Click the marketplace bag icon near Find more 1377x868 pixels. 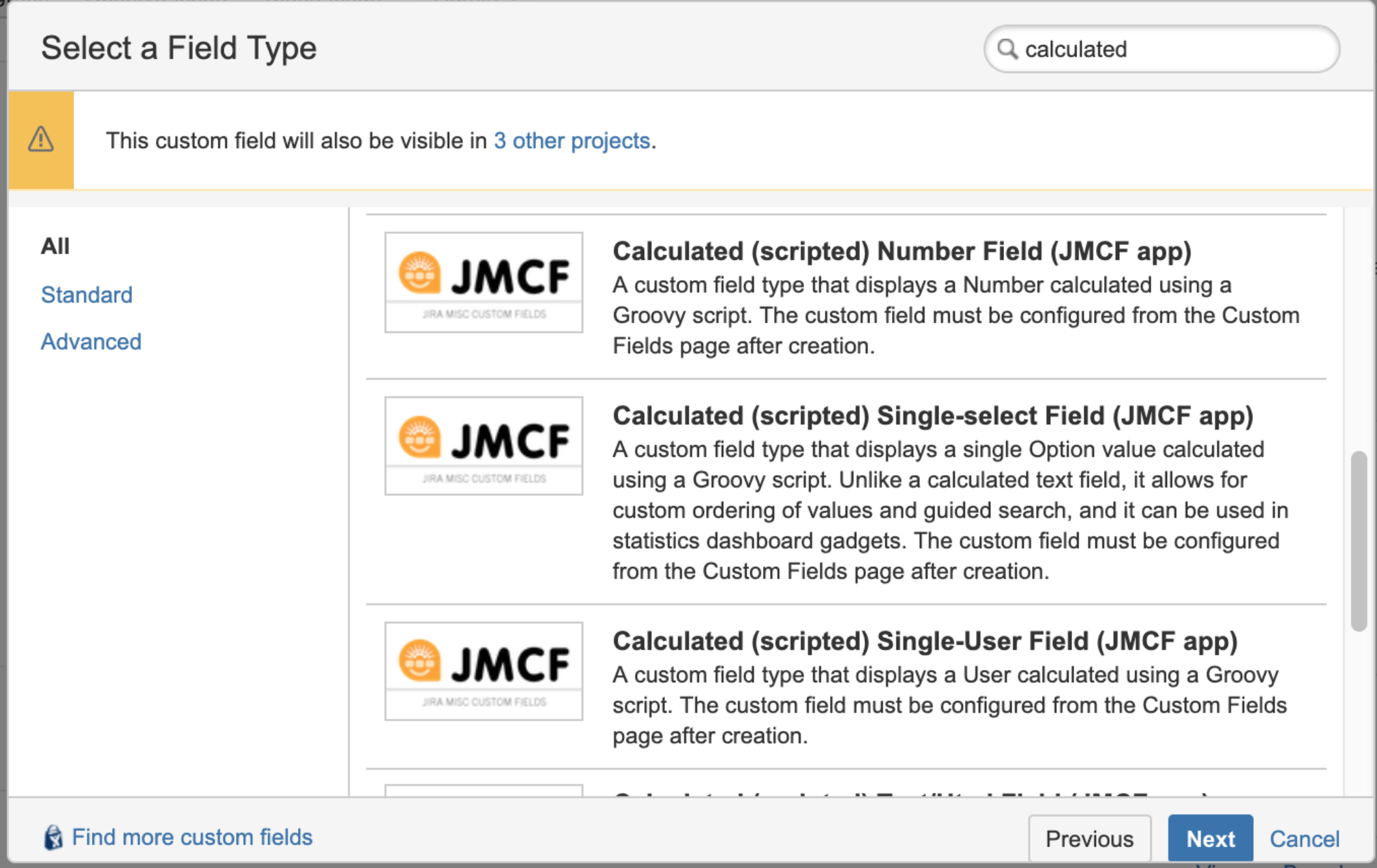pyautogui.click(x=53, y=837)
